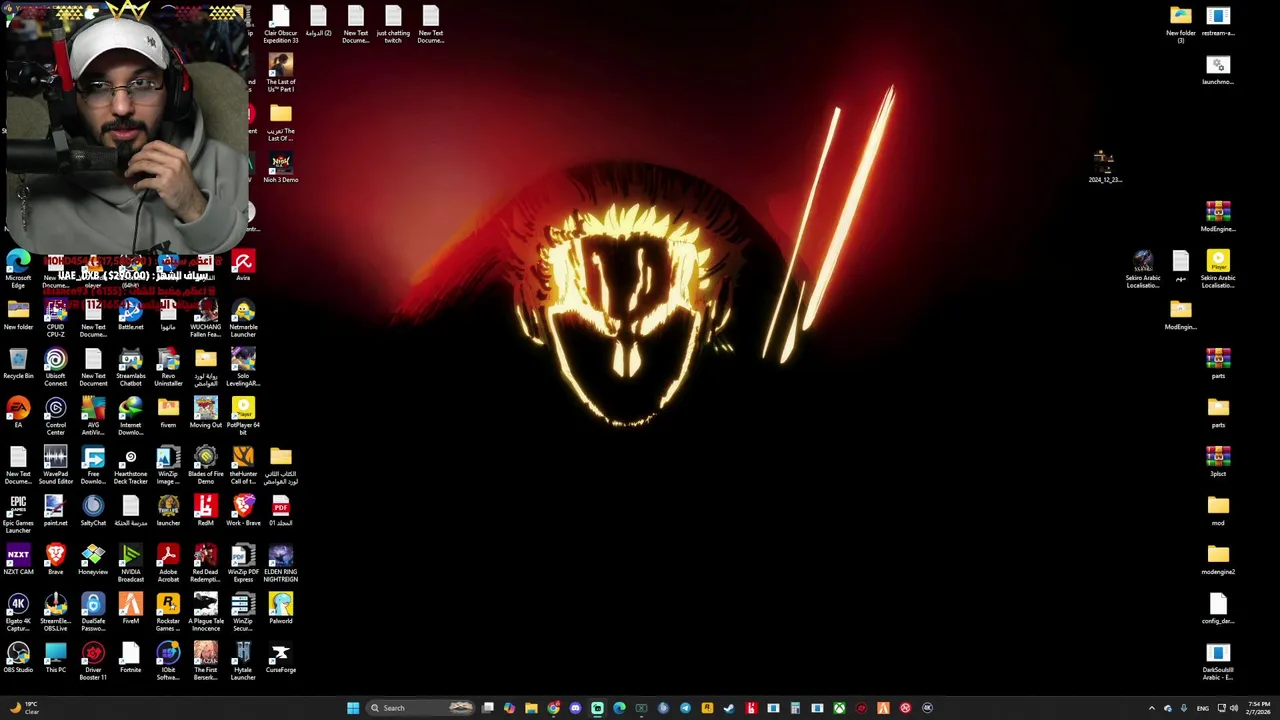
Task: Launch Revo Uninstaller
Action: click(x=168, y=368)
